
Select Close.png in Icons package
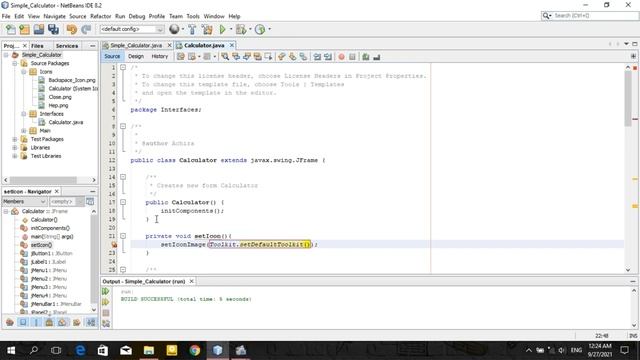[60, 97]
